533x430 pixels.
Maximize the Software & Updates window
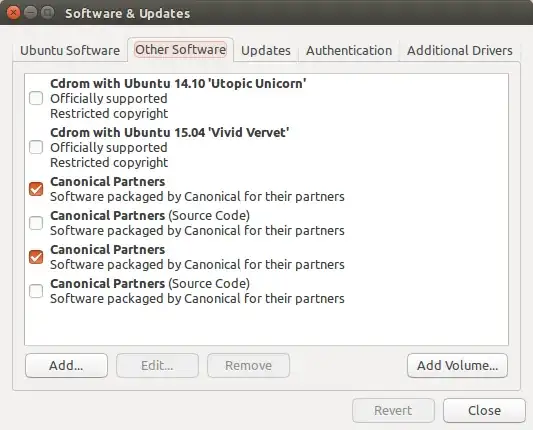coord(47,13)
